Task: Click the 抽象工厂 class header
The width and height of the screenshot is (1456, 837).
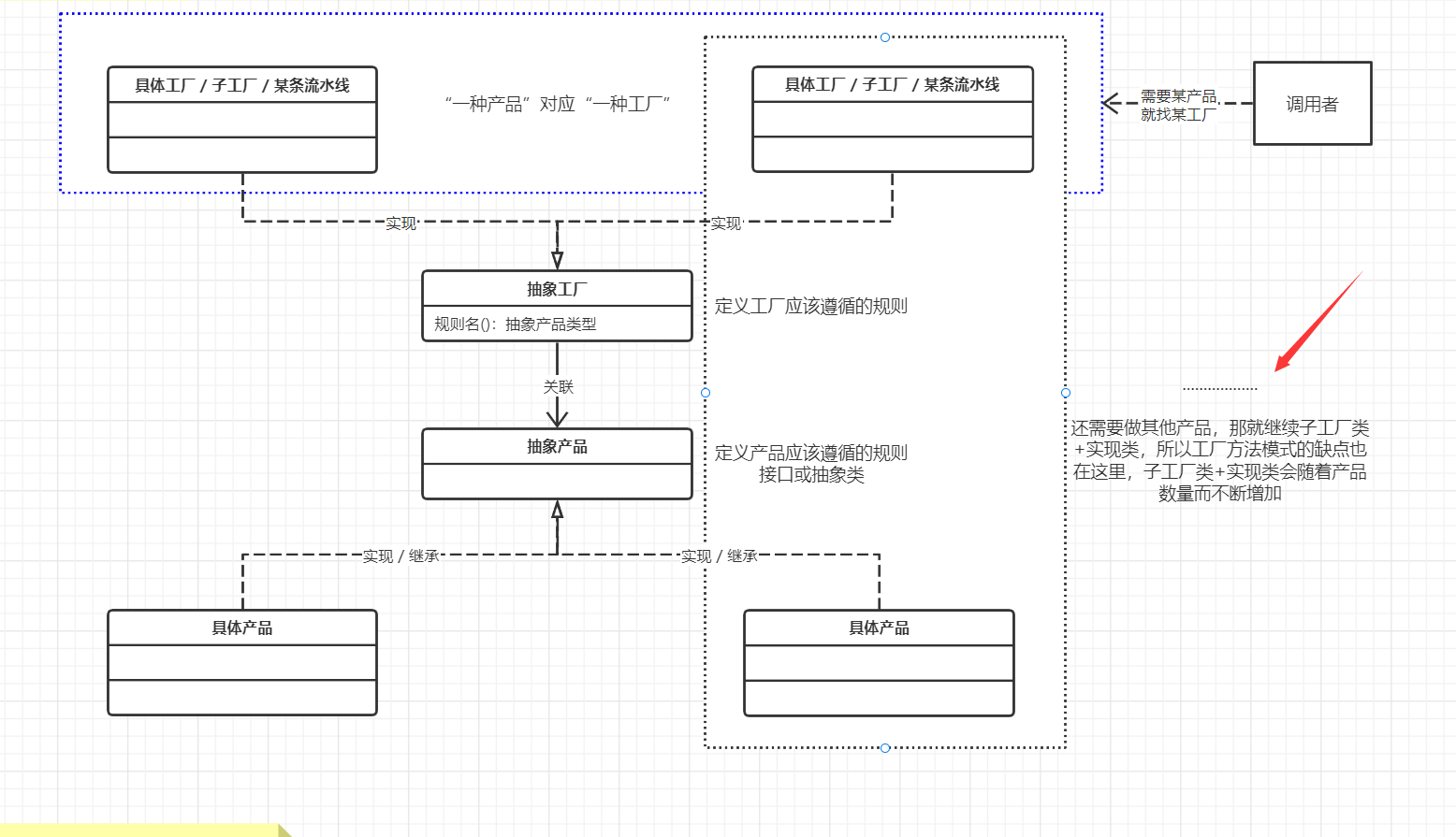Action: click(x=557, y=289)
